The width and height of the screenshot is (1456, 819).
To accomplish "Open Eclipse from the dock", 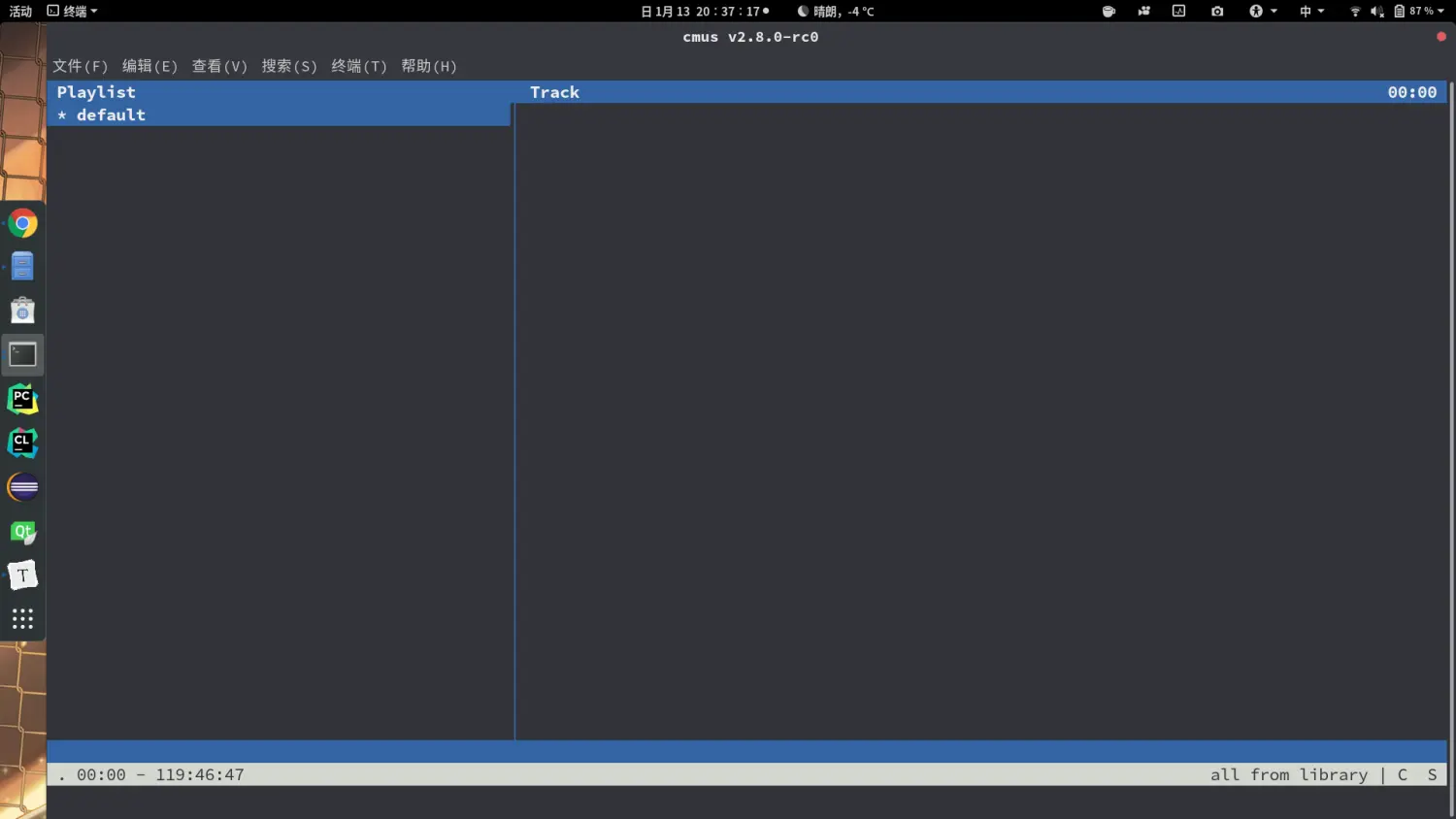I will click(x=22, y=487).
